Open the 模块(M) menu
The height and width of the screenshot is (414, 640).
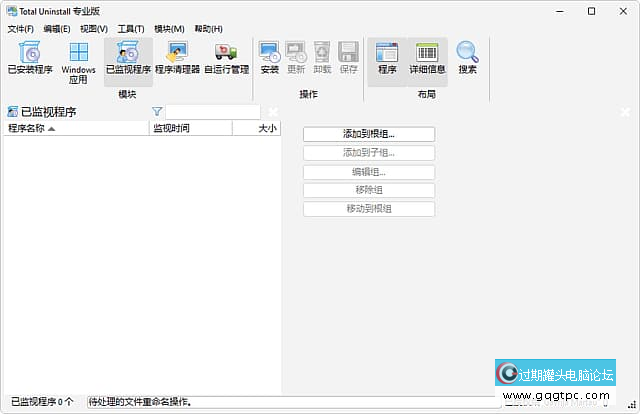pos(169,29)
